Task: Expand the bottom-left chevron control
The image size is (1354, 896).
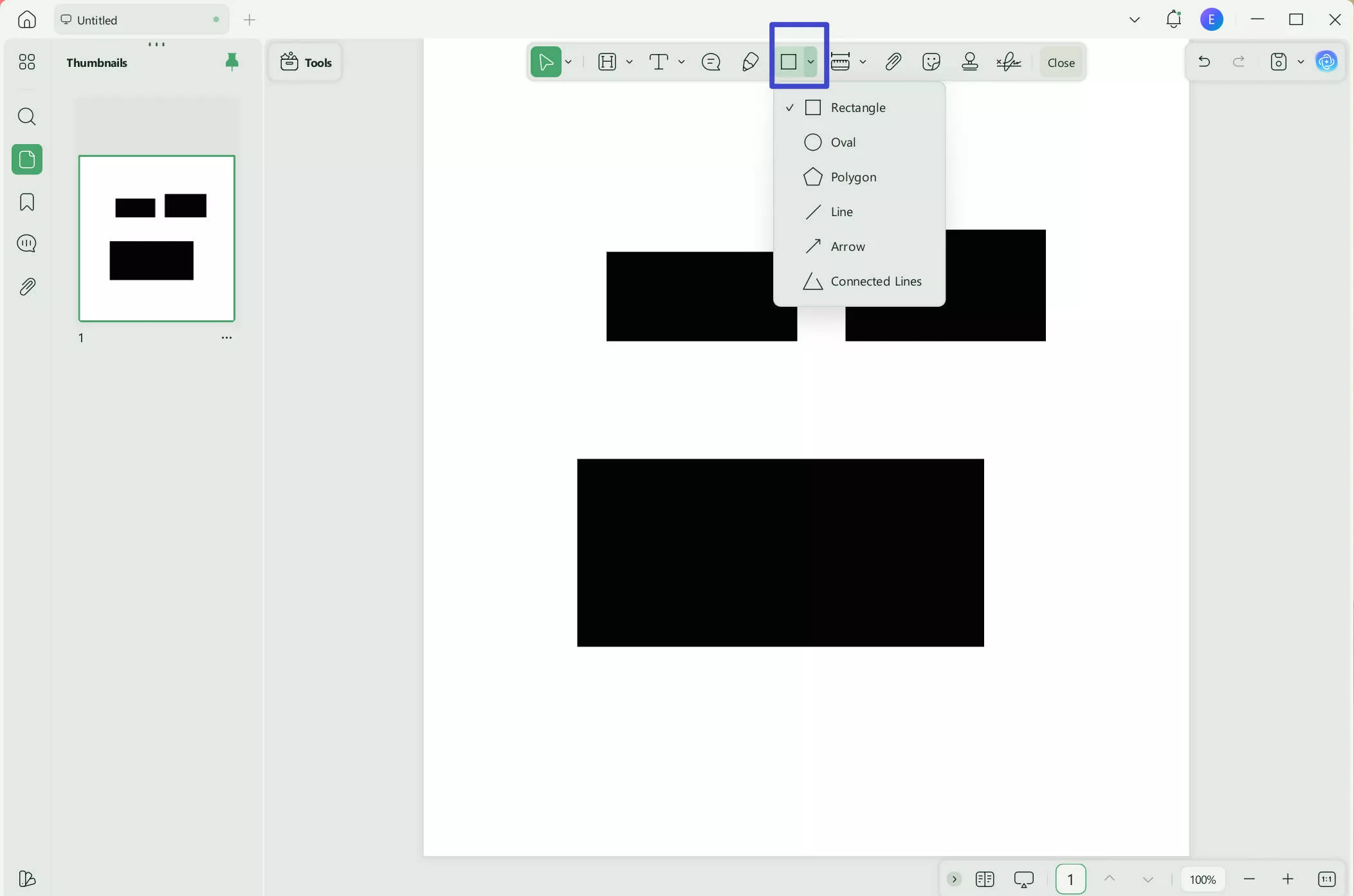Action: [954, 879]
